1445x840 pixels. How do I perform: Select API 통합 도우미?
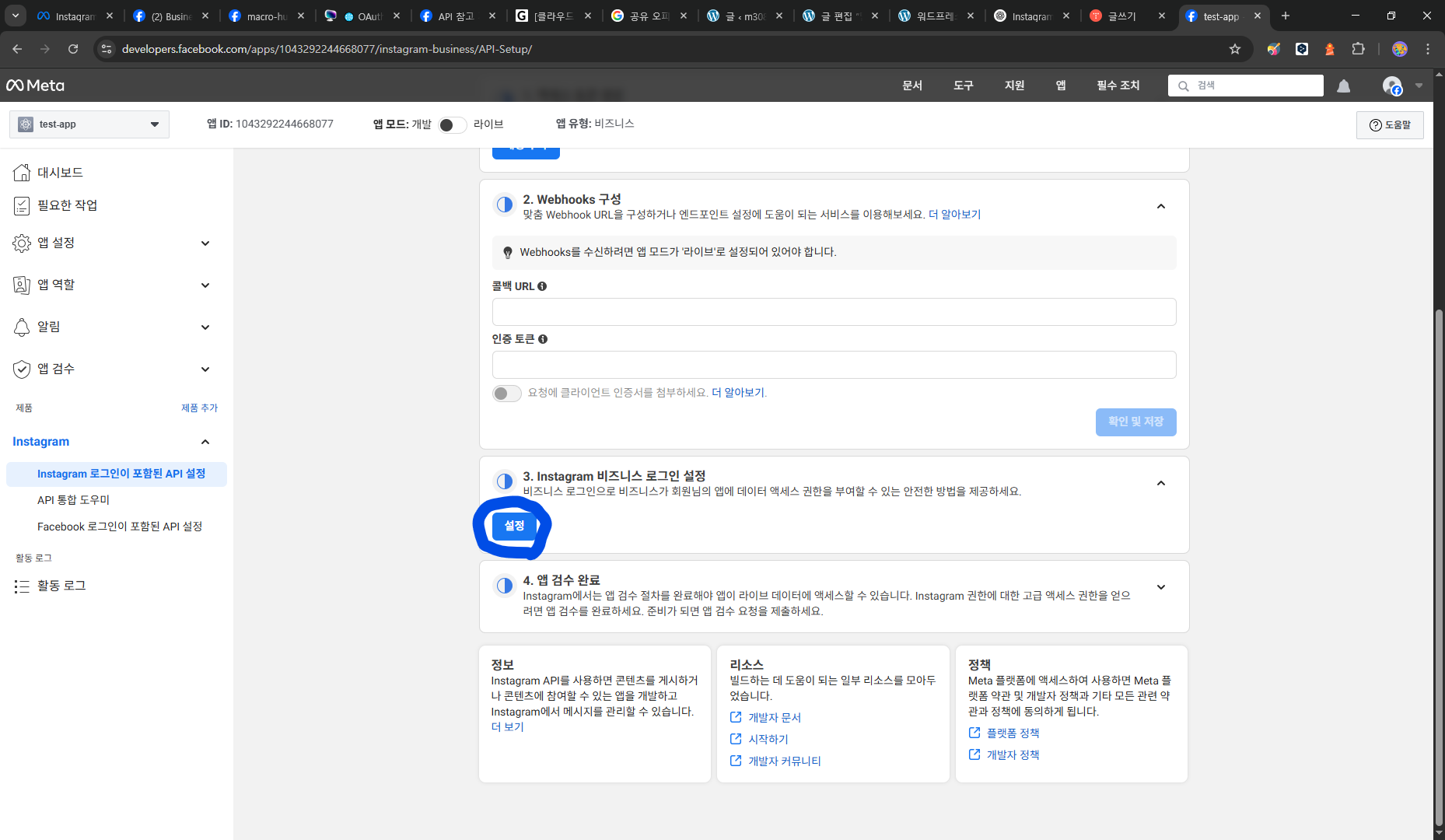click(73, 500)
